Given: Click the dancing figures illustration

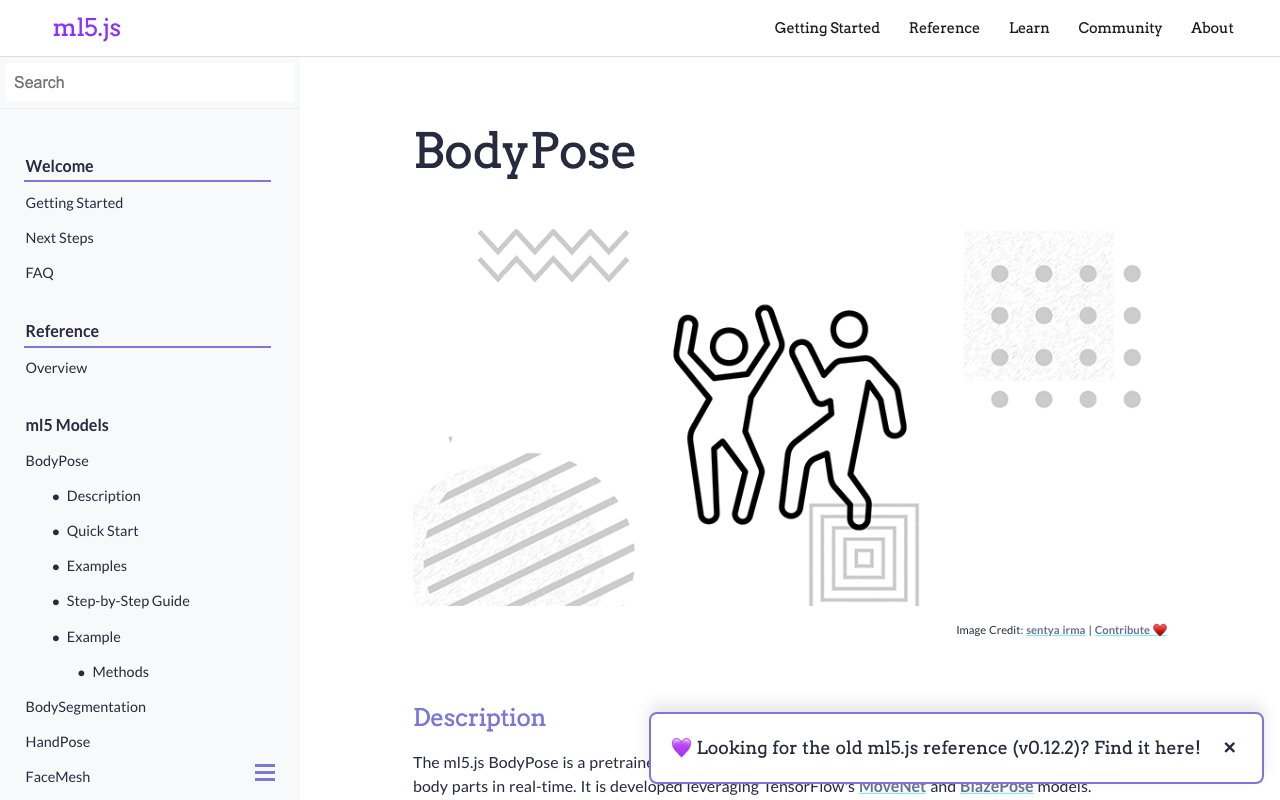Looking at the screenshot, I should pyautogui.click(x=789, y=416).
